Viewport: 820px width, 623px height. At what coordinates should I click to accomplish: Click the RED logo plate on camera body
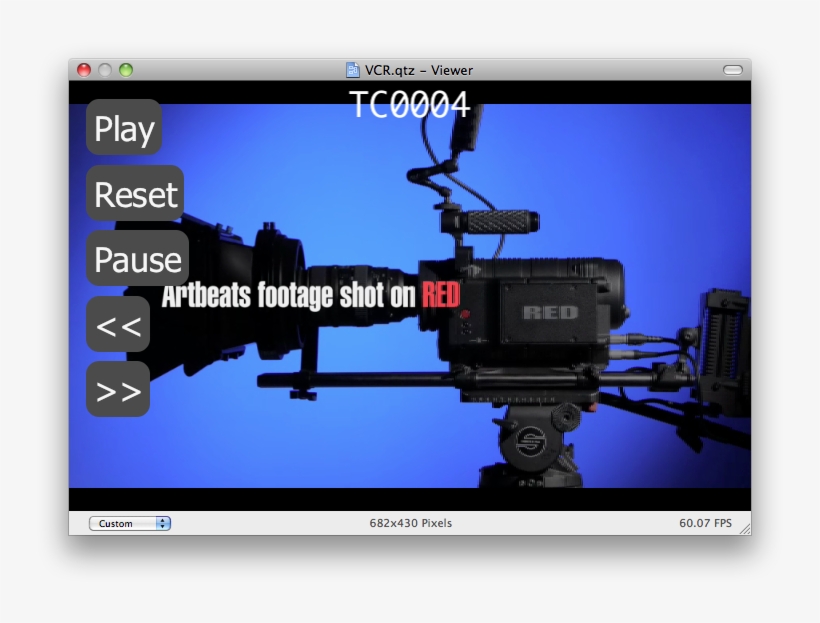(549, 312)
